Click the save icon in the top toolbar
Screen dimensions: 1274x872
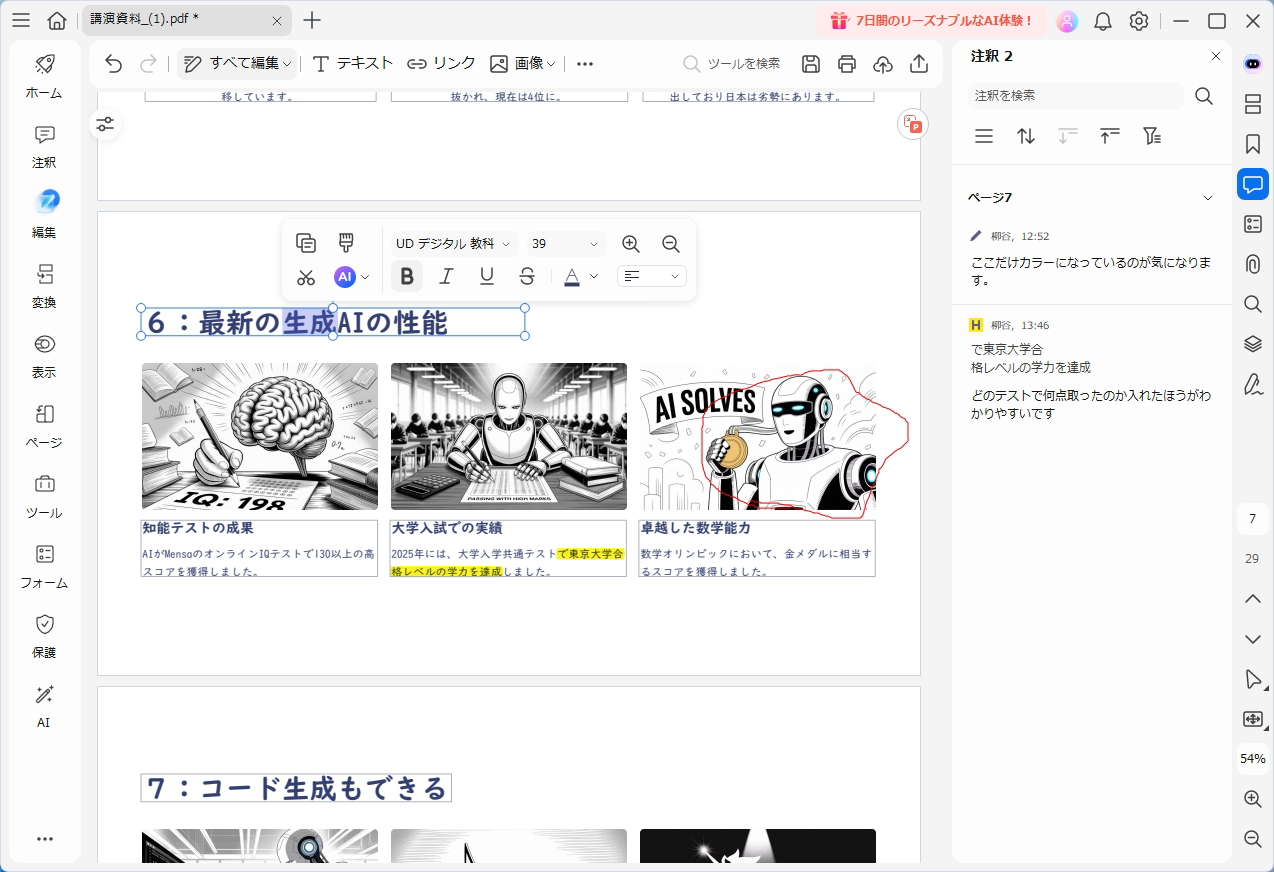810,63
